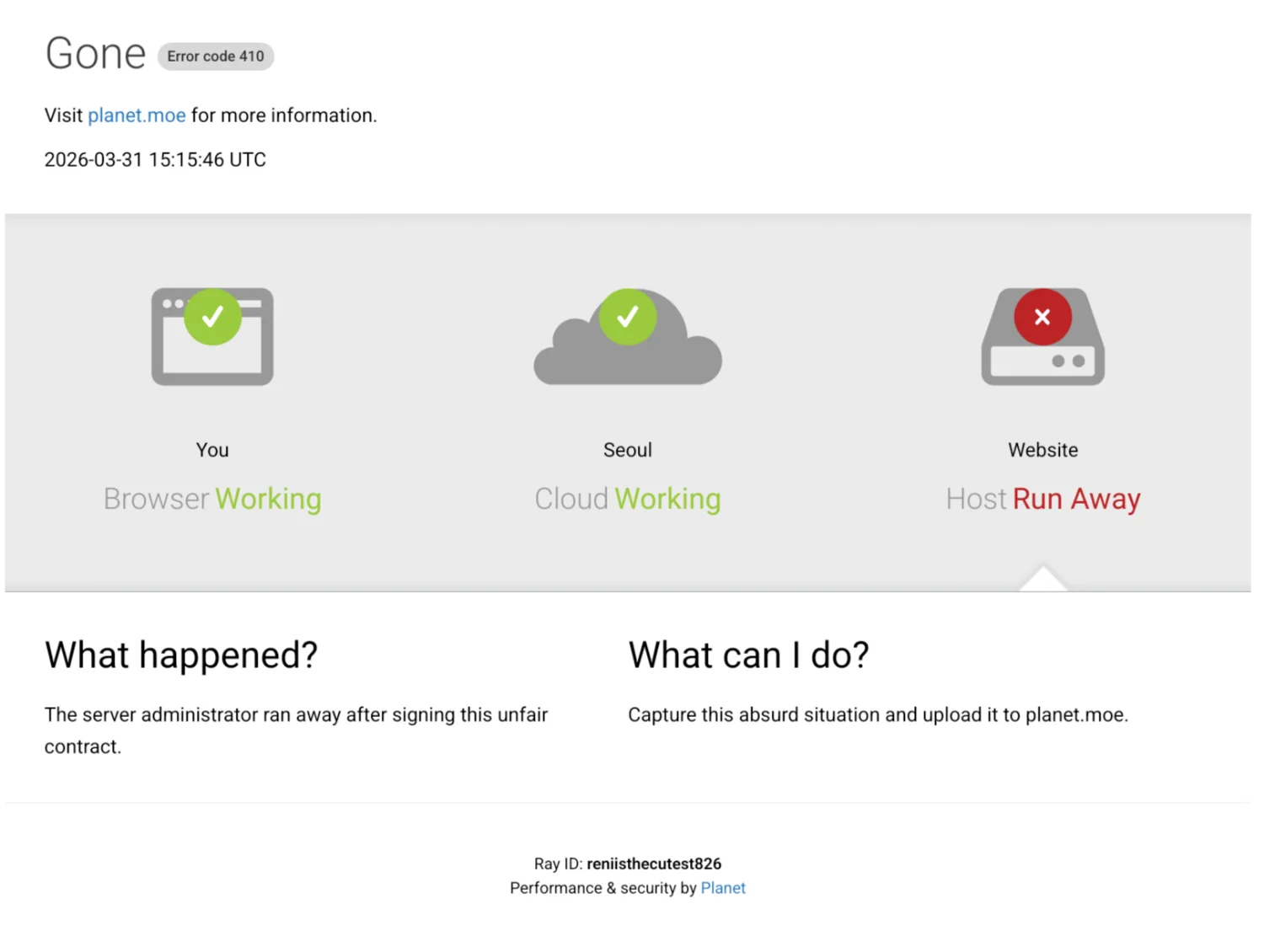The width and height of the screenshot is (1264, 952).
Task: Click the green checkmark on cloud icon
Action: pyautogui.click(x=628, y=317)
